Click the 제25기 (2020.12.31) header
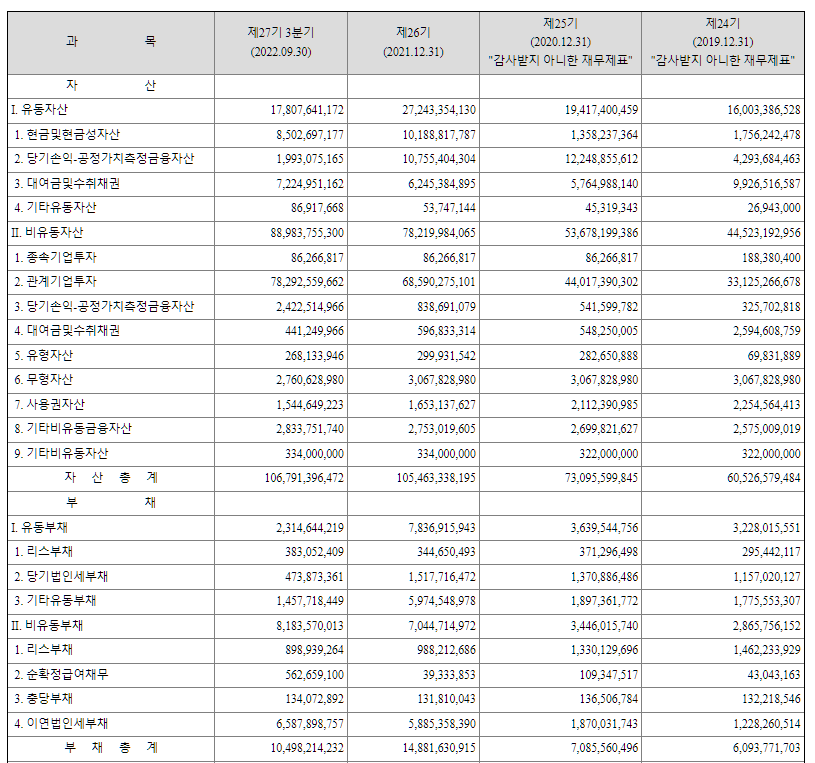The height and width of the screenshot is (763, 815). click(x=560, y=42)
